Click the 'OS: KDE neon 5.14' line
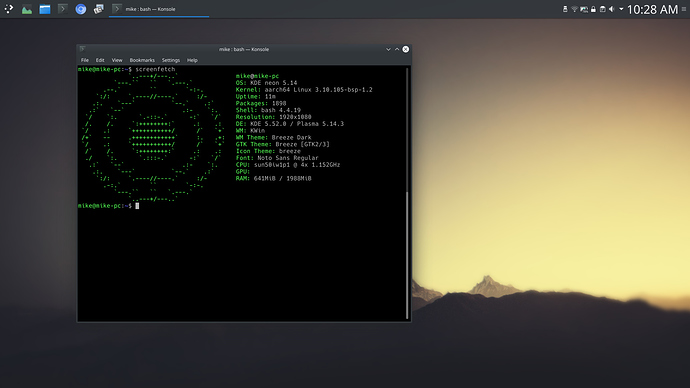 click(x=266, y=83)
